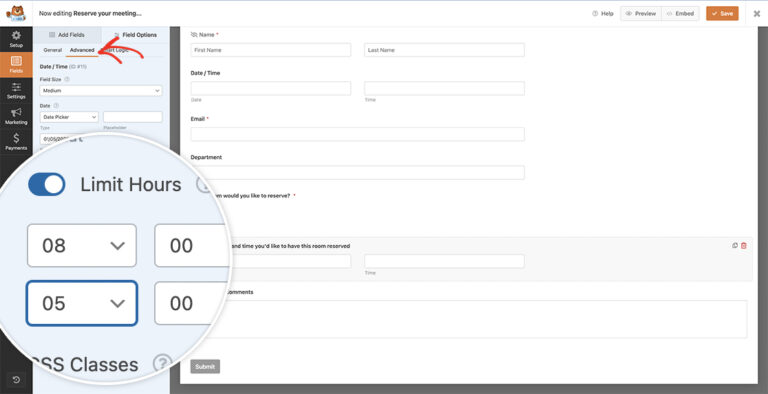Click the gray Submit button in the form preview
This screenshot has height=394, width=768.
click(205, 367)
